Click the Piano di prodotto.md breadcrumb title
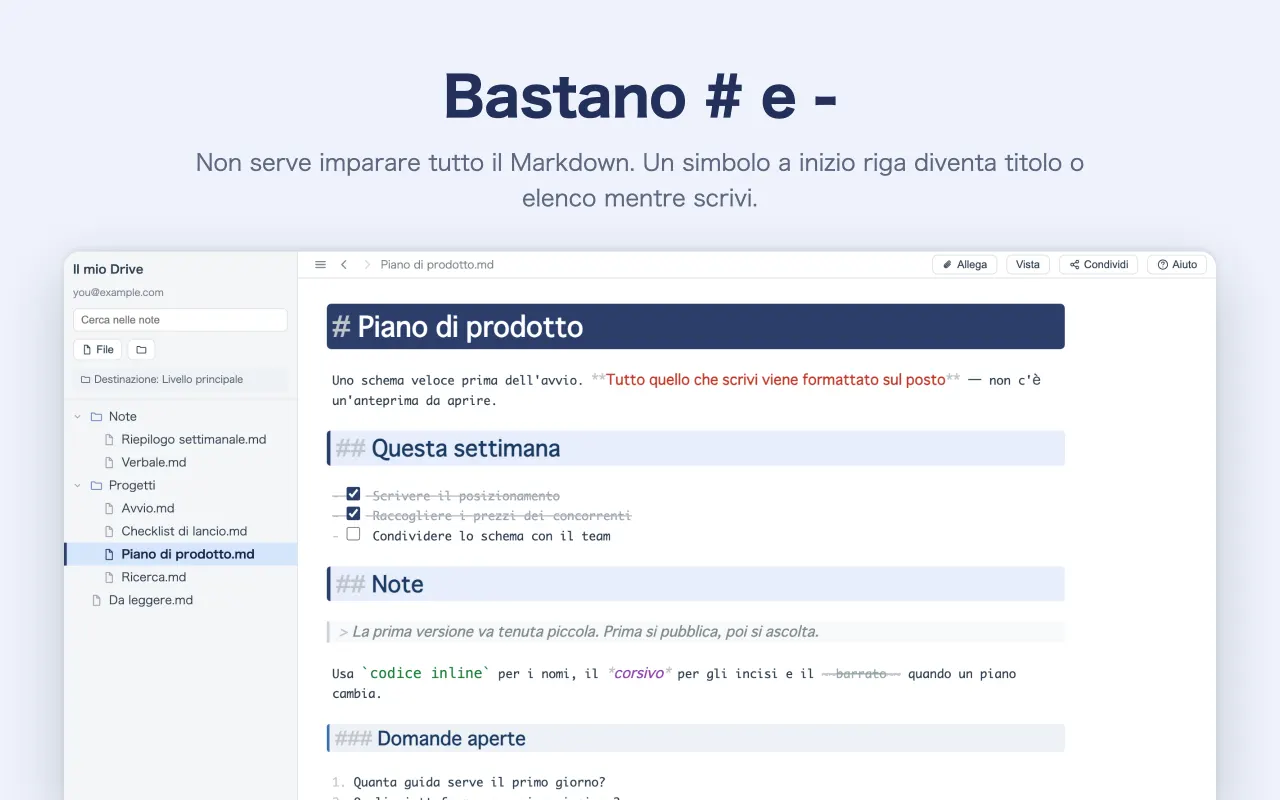The image size is (1280, 800). tap(437, 265)
